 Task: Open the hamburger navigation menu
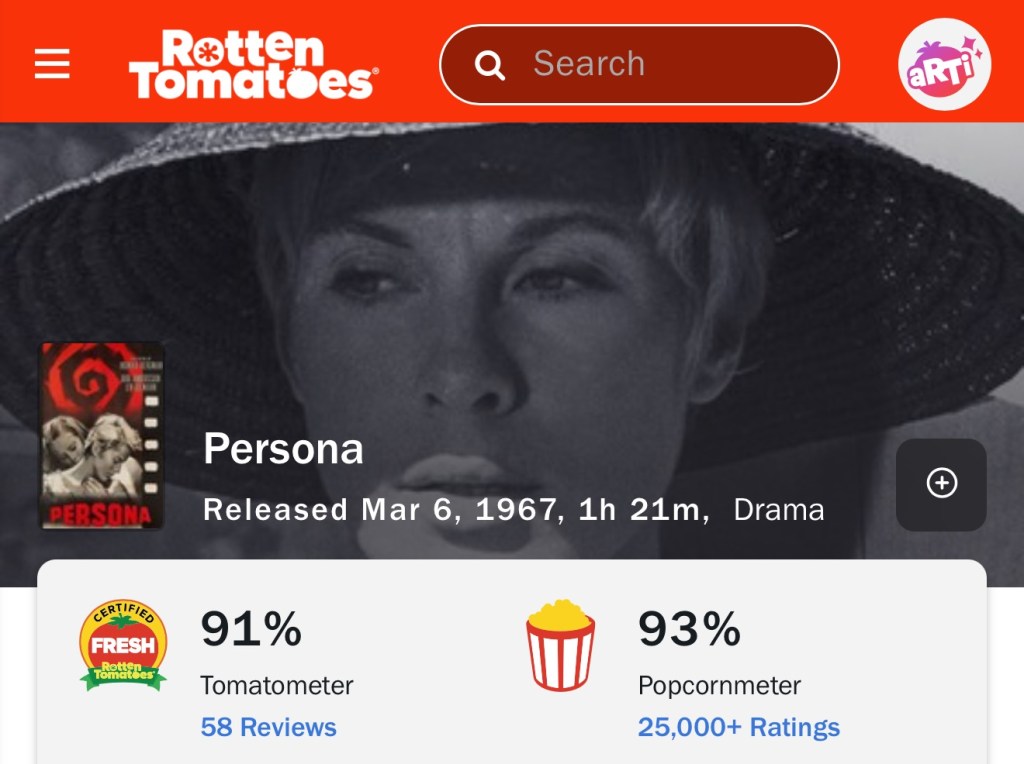point(52,64)
